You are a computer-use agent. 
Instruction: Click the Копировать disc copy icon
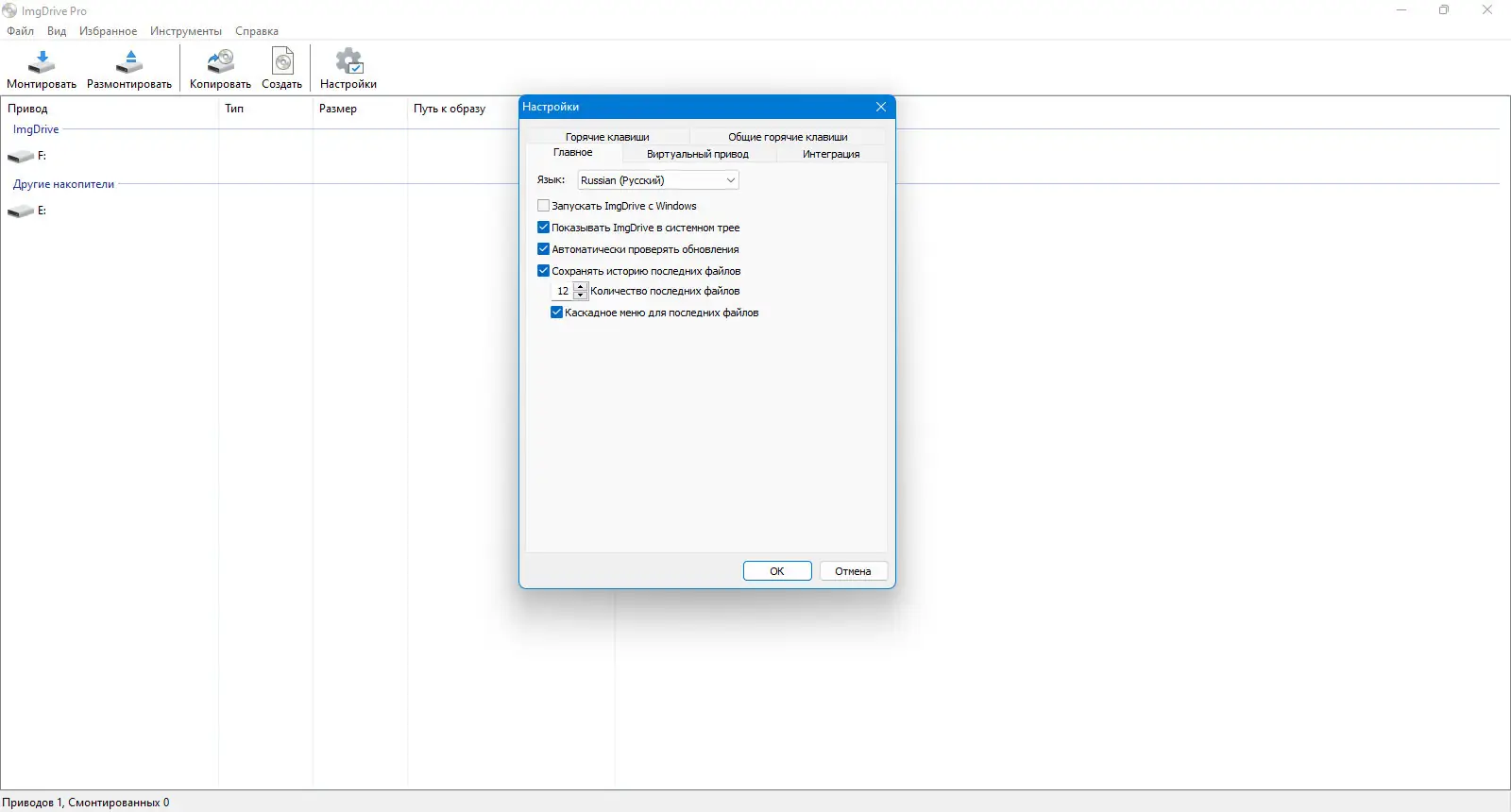coord(220,61)
